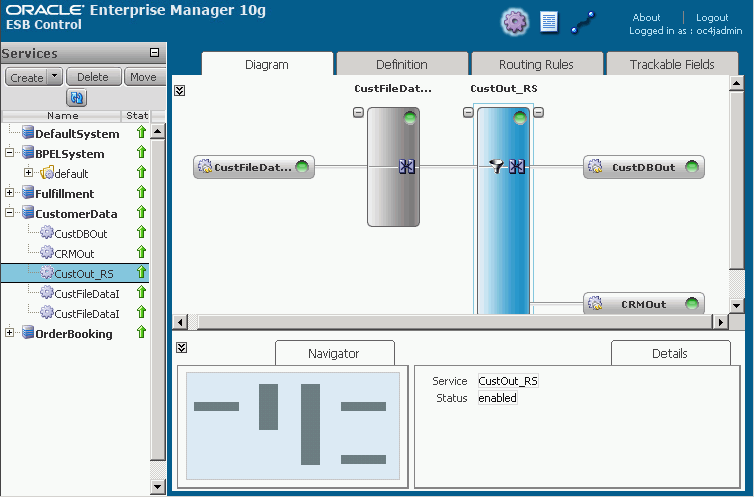Click the Move button

pyautogui.click(x=144, y=77)
